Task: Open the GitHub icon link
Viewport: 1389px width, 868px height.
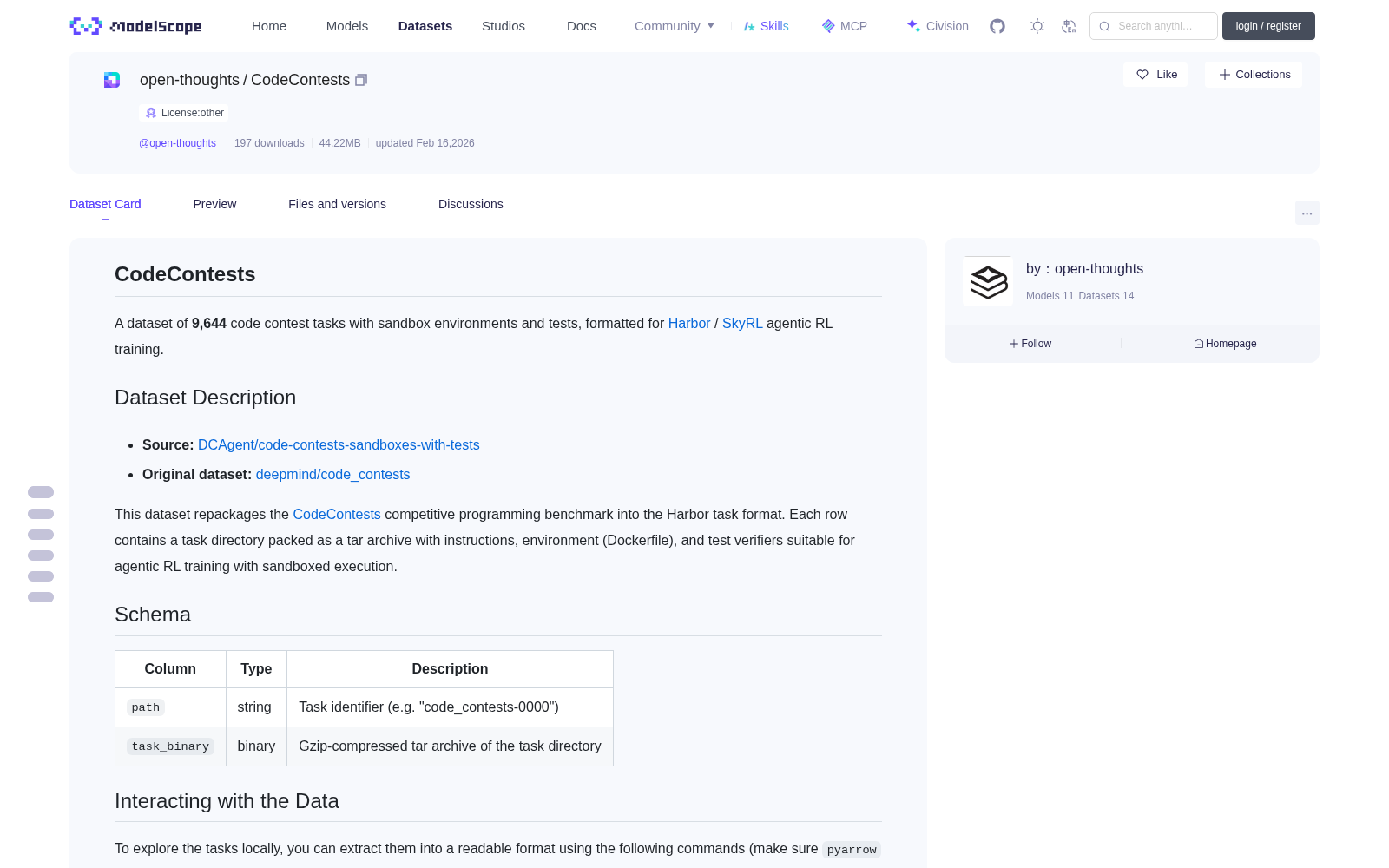Action: point(997,26)
